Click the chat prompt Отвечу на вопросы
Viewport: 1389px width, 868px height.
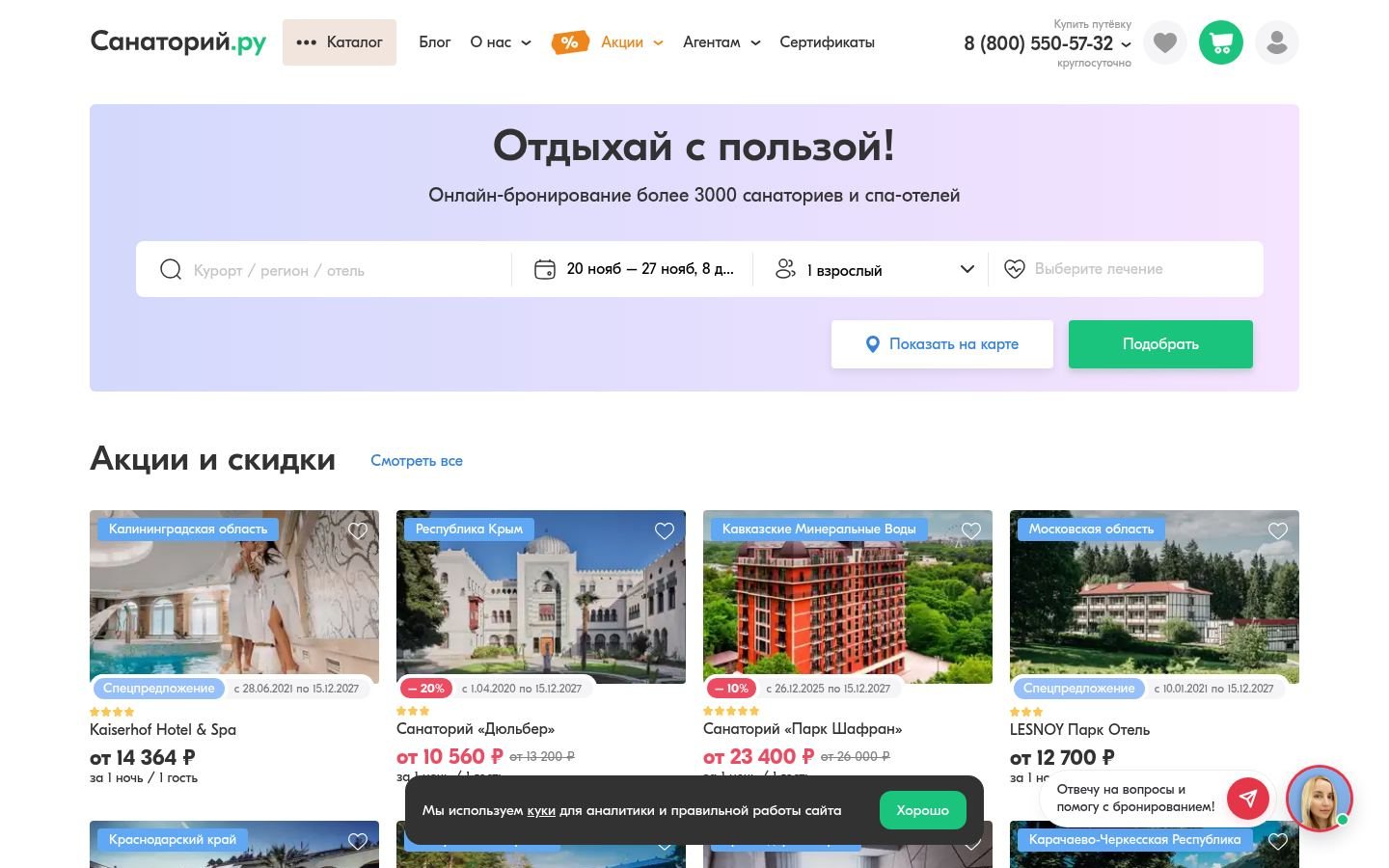1135,798
